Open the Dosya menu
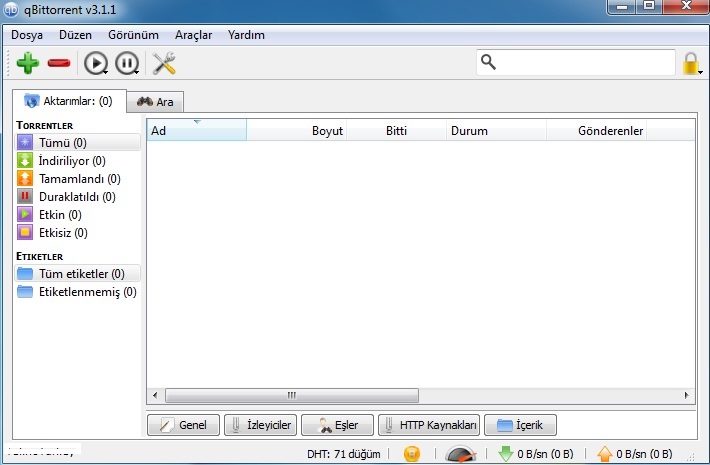This screenshot has height=465, width=710. coord(28,34)
